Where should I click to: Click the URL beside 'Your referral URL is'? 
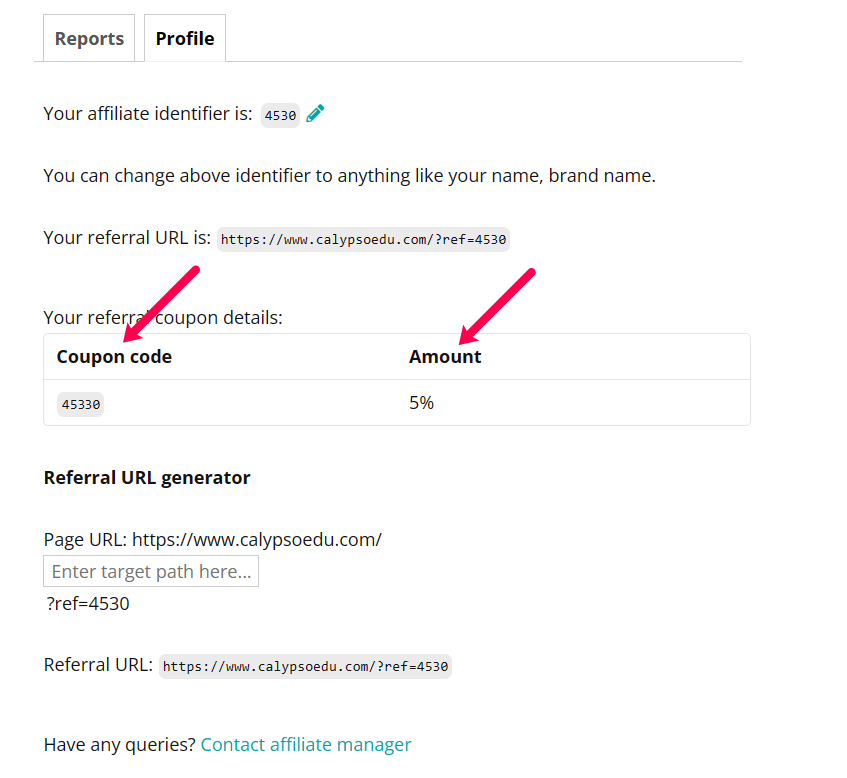[x=363, y=239]
